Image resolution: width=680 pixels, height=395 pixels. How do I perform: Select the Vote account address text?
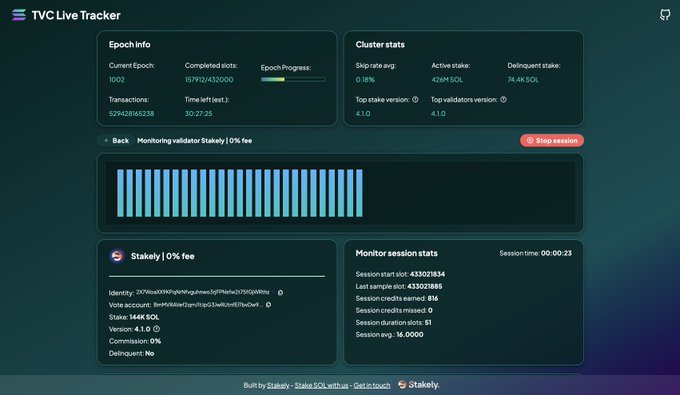[208, 305]
